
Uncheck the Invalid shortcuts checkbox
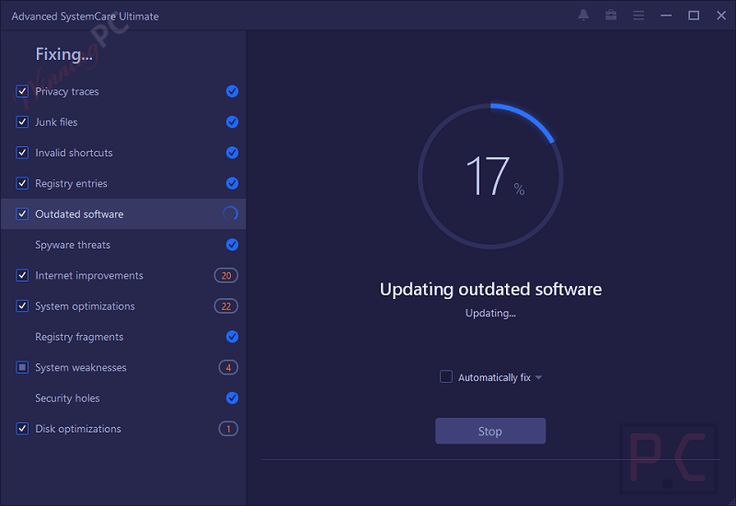22,153
